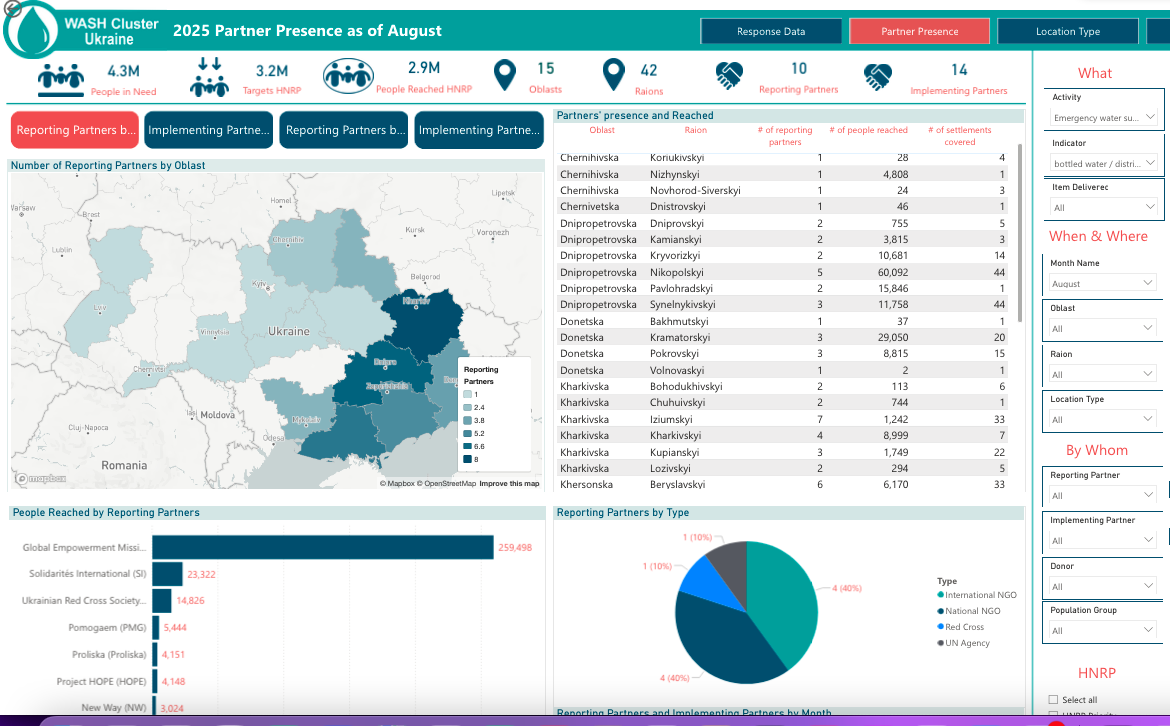Open the Activity filter dropdown

(1104, 118)
